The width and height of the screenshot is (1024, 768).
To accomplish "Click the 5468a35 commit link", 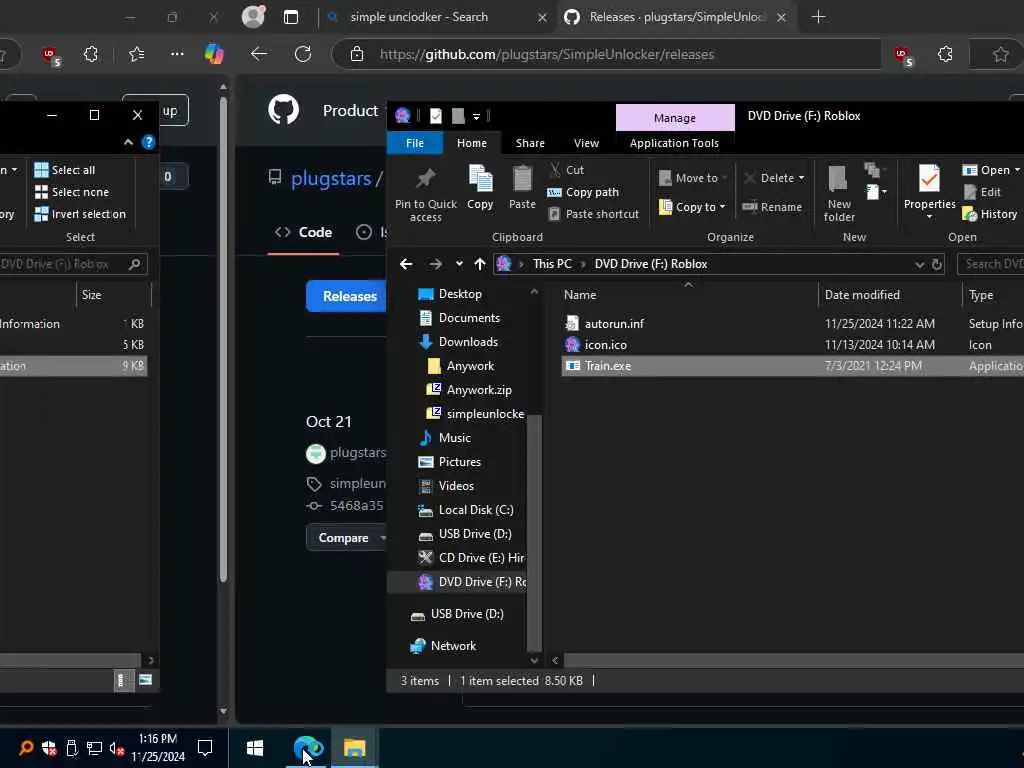I will (357, 505).
